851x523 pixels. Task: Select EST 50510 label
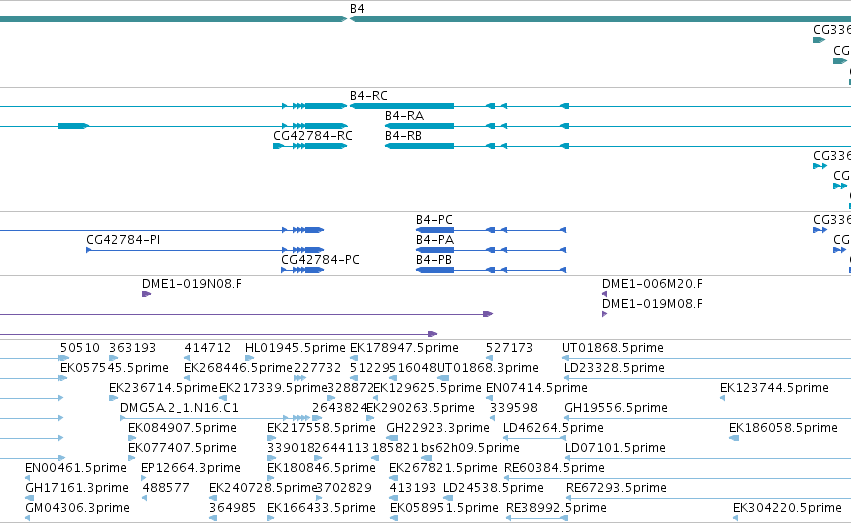80,348
